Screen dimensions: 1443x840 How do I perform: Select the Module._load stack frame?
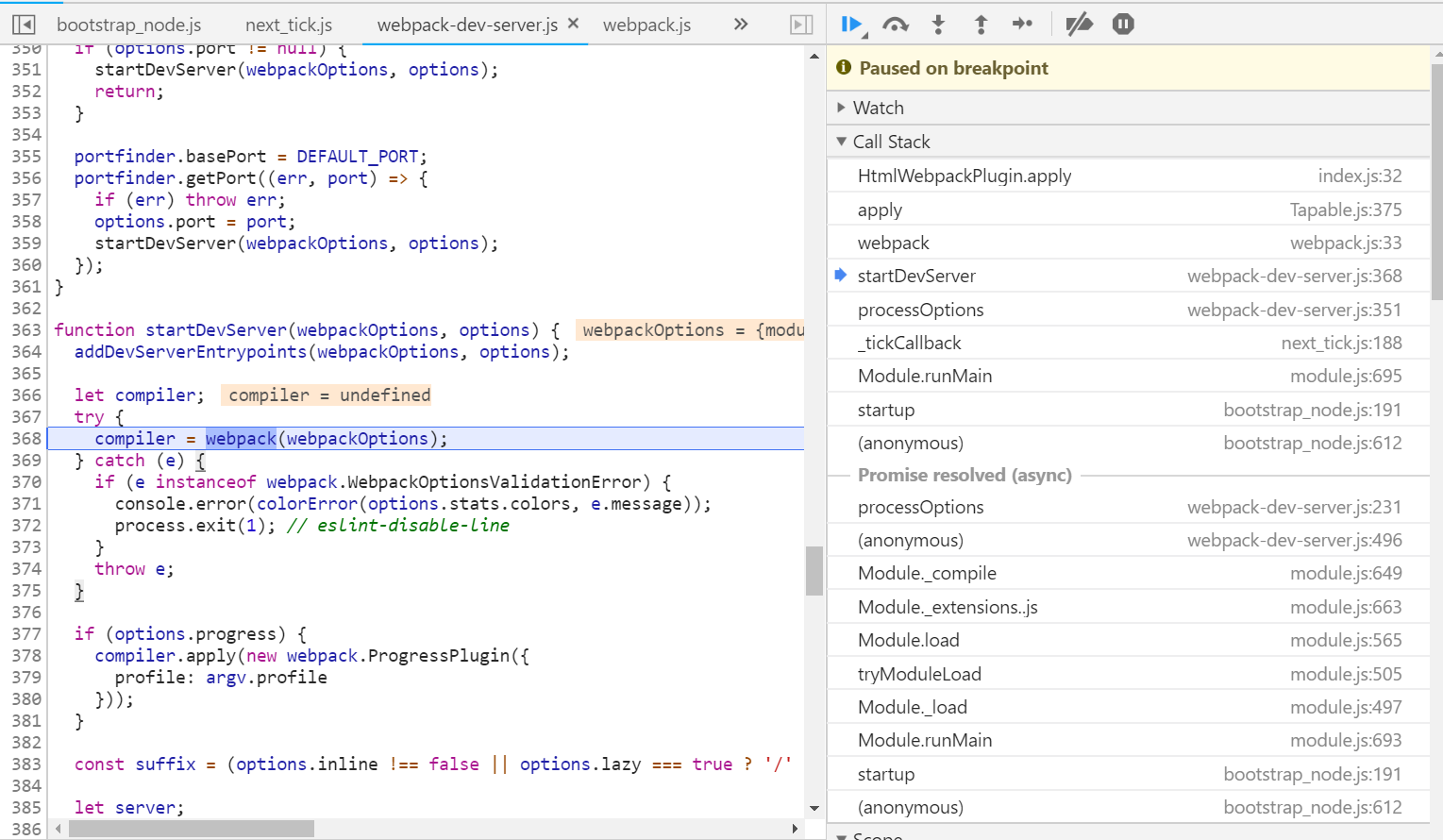point(1129,707)
